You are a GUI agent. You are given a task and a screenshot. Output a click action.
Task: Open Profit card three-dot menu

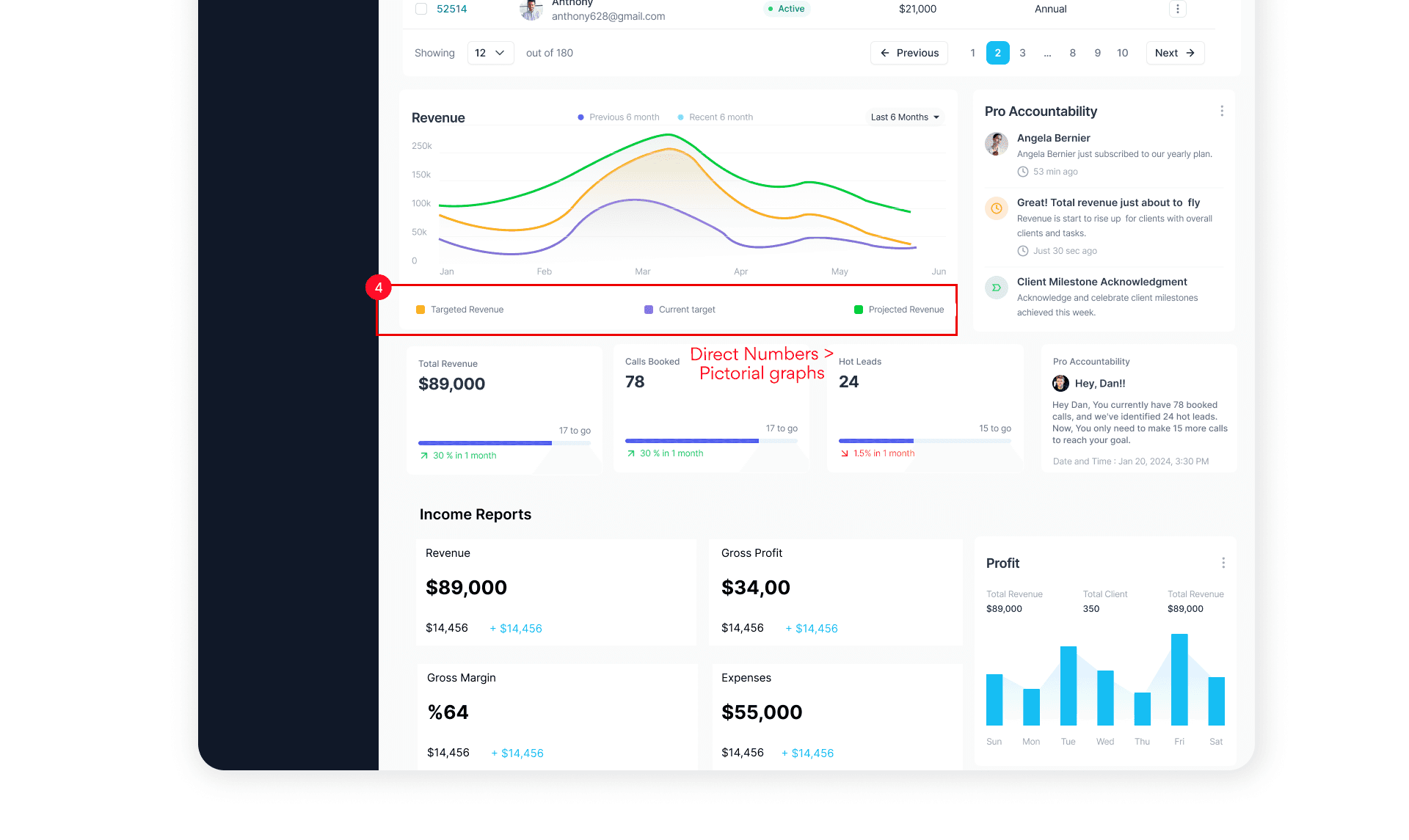1223,563
